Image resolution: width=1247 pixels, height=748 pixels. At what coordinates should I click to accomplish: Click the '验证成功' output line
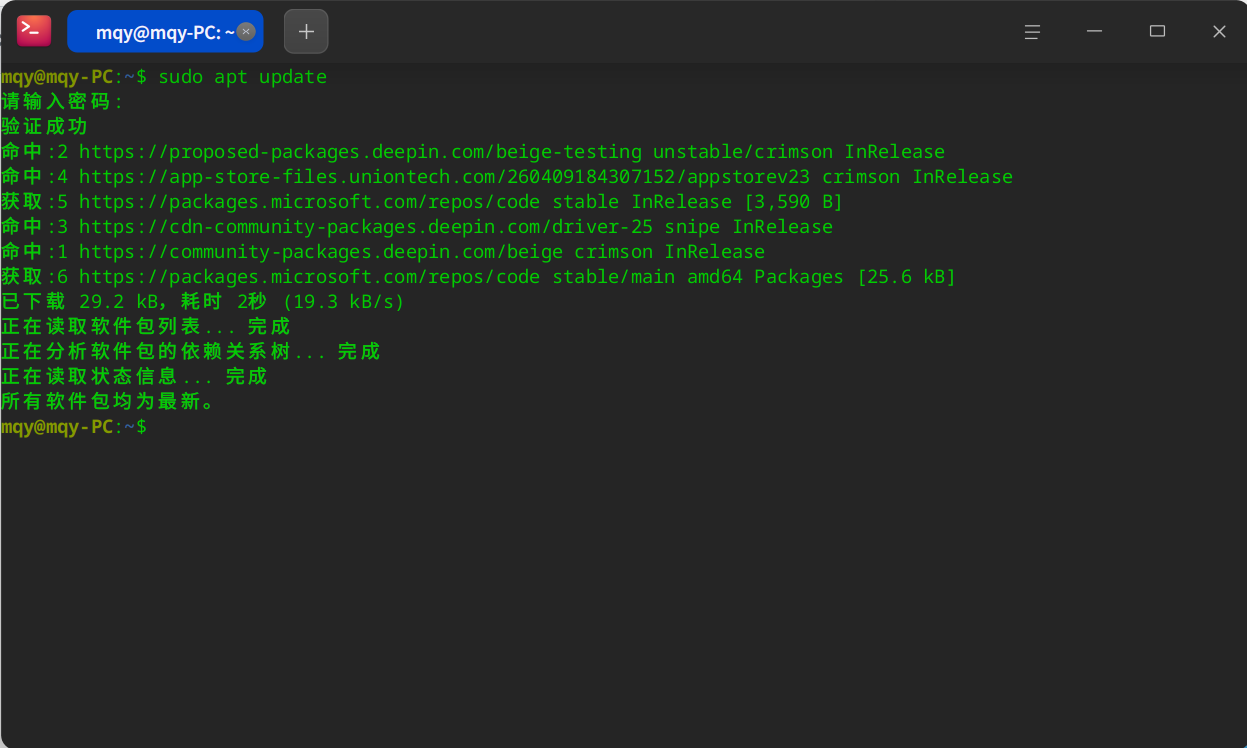tap(45, 127)
